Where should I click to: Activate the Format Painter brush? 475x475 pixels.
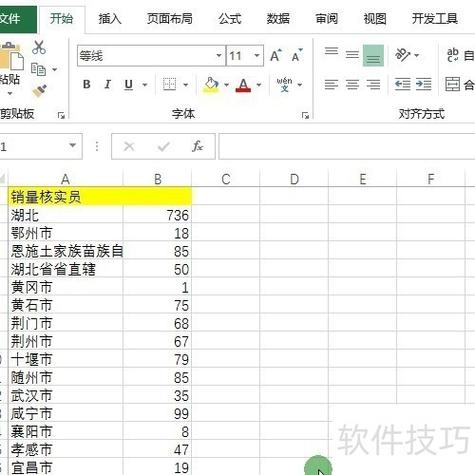(40, 91)
